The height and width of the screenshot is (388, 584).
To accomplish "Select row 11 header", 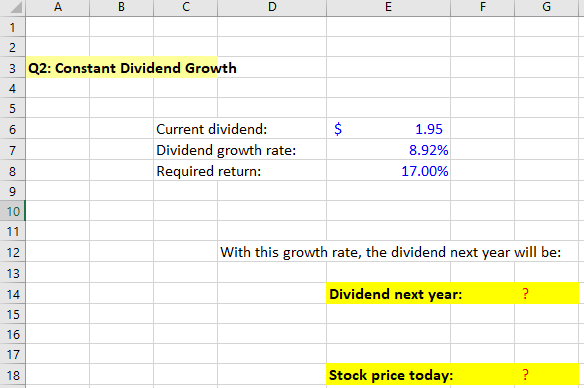I will (13, 231).
